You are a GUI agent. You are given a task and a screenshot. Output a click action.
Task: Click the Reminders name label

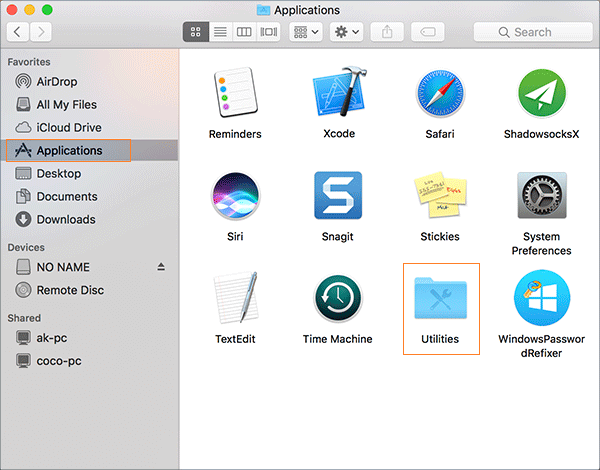click(x=235, y=134)
